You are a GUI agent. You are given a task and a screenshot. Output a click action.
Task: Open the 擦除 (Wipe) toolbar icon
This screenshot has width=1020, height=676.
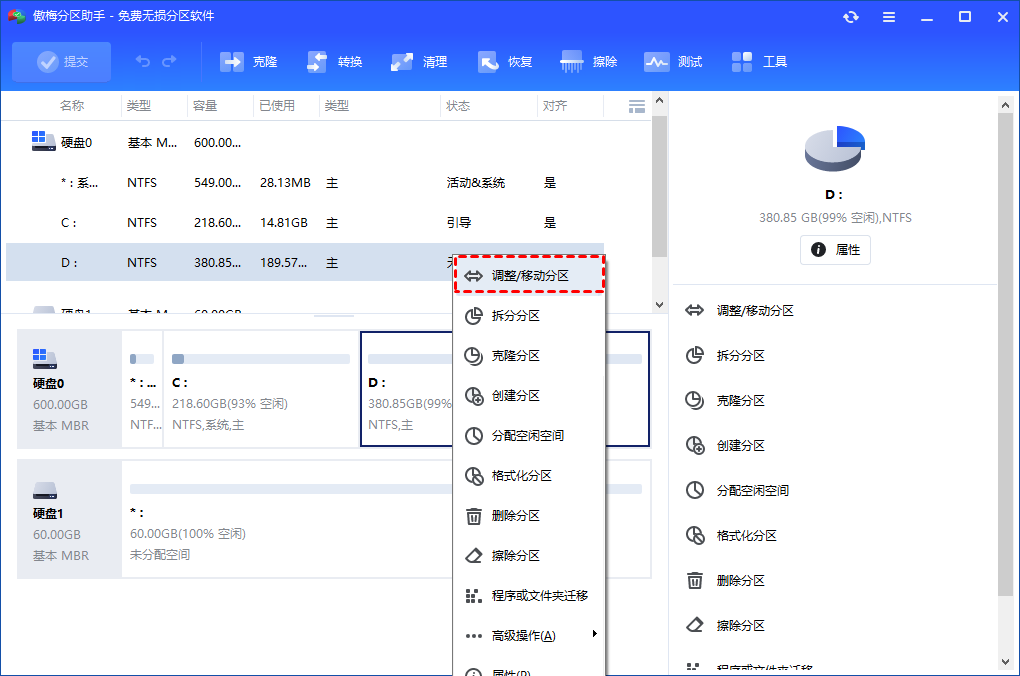click(589, 61)
